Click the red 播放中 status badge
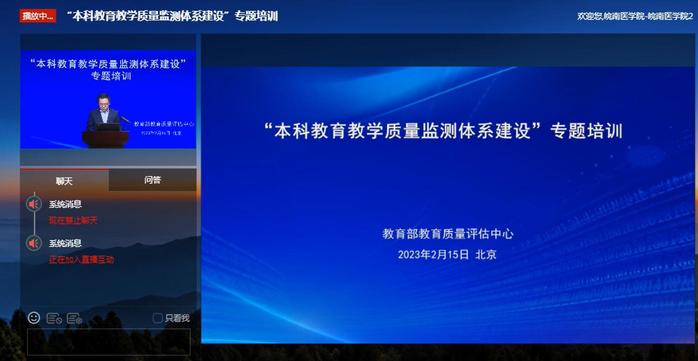The height and width of the screenshot is (361, 698). pyautogui.click(x=37, y=16)
